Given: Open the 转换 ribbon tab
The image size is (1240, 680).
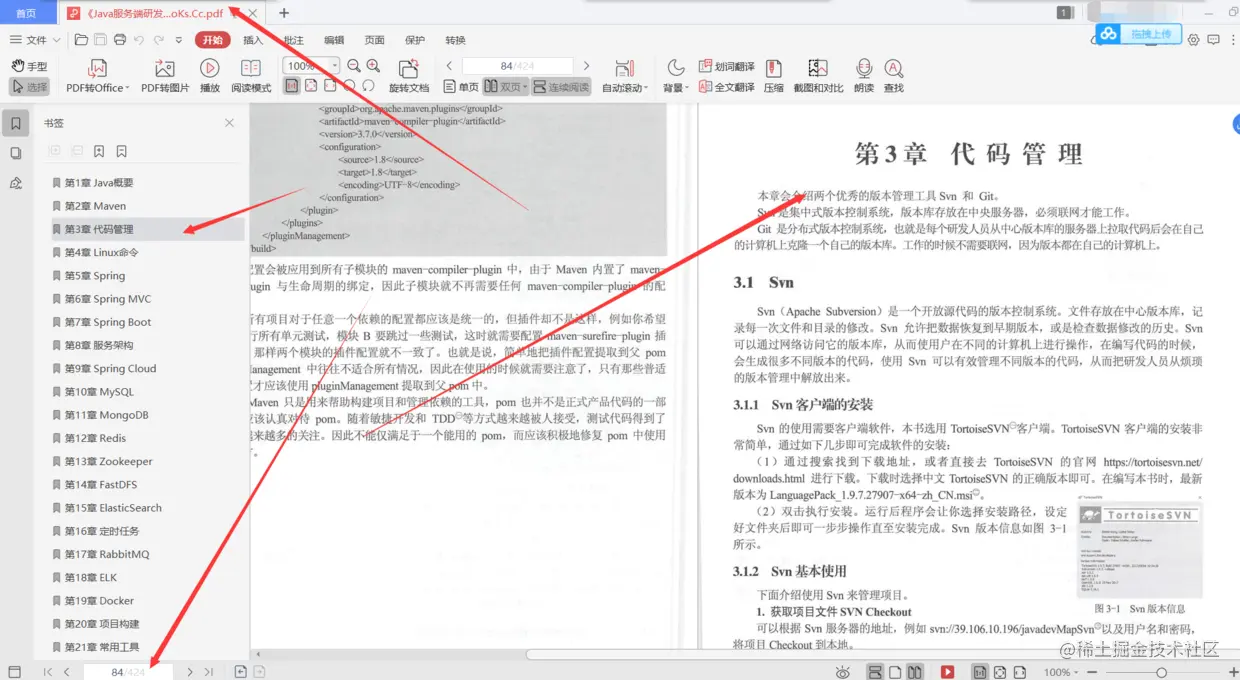Looking at the screenshot, I should point(455,40).
